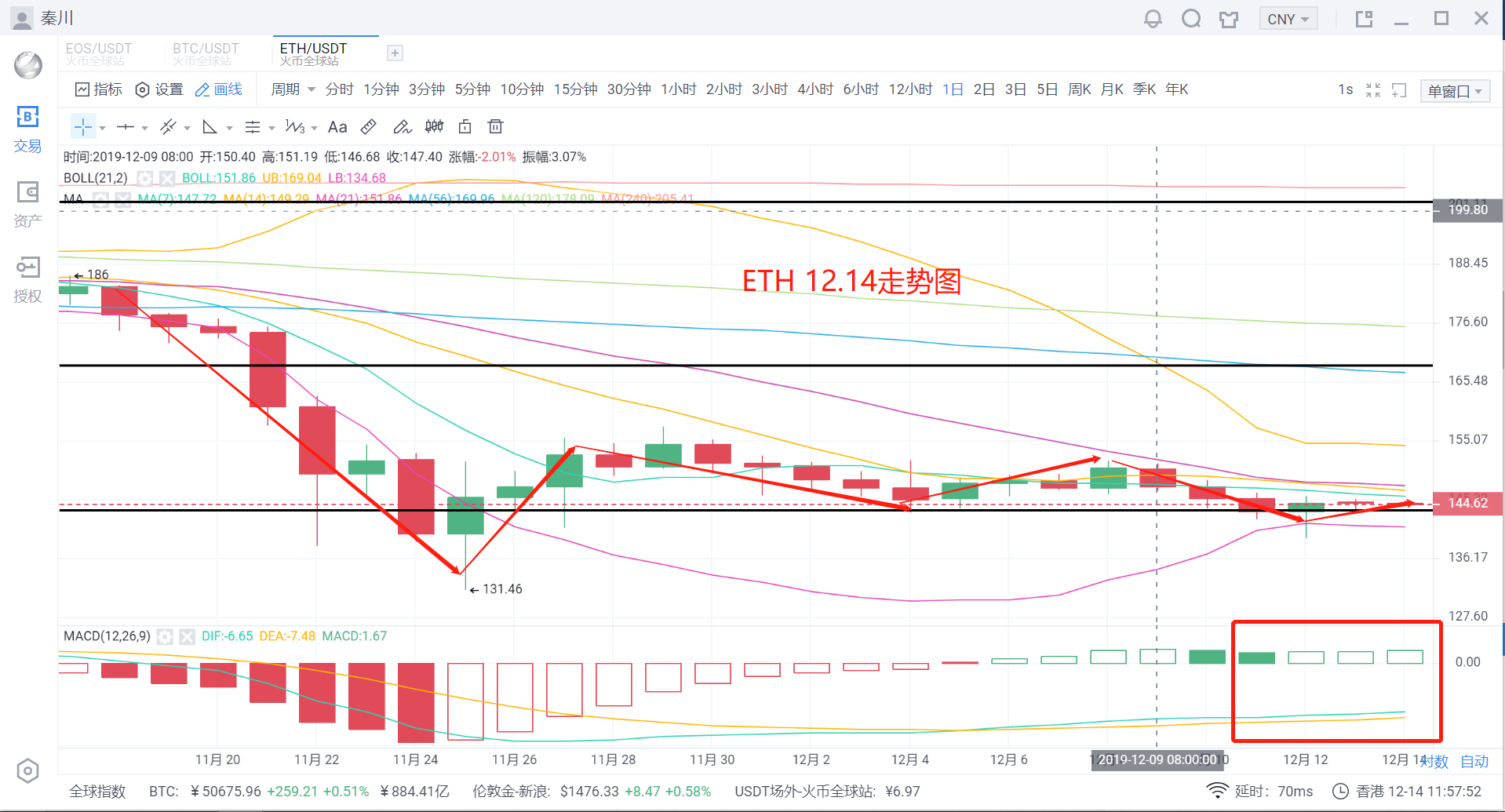Select the parallel channel line tool
This screenshot has width=1505, height=812.
(168, 126)
